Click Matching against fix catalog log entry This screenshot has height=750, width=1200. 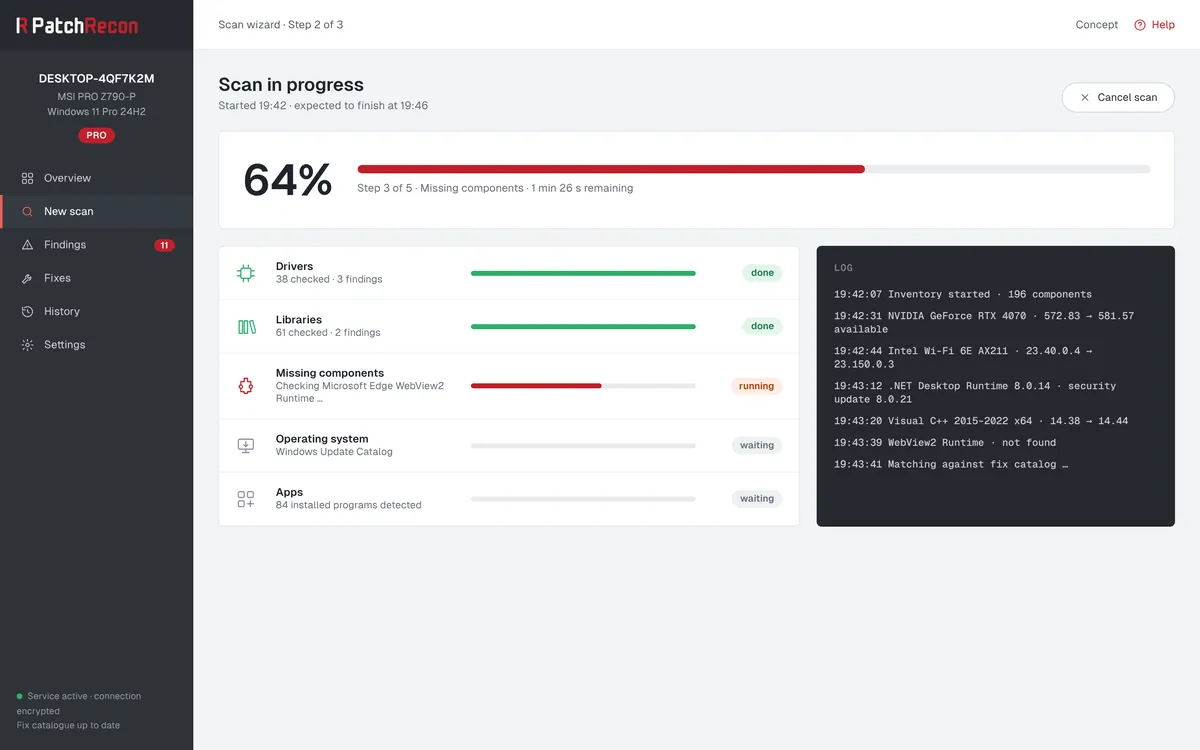pyautogui.click(x=951, y=464)
